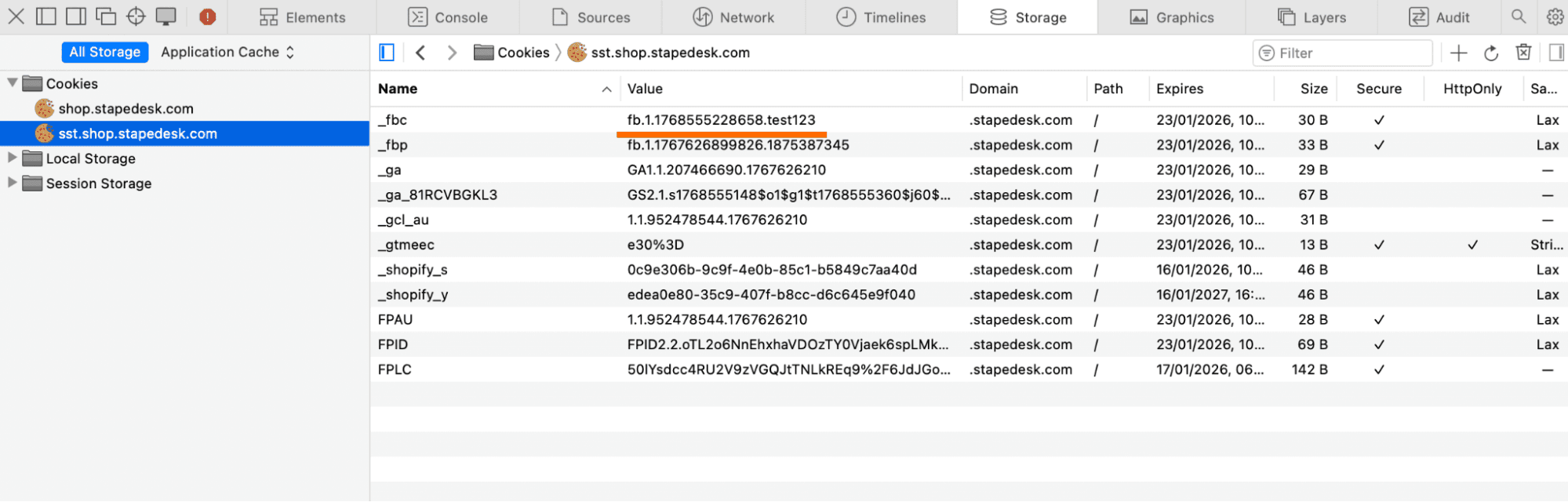1568x502 pixels.
Task: Toggle the left navigation sidebar icon
Action: pyautogui.click(x=387, y=53)
